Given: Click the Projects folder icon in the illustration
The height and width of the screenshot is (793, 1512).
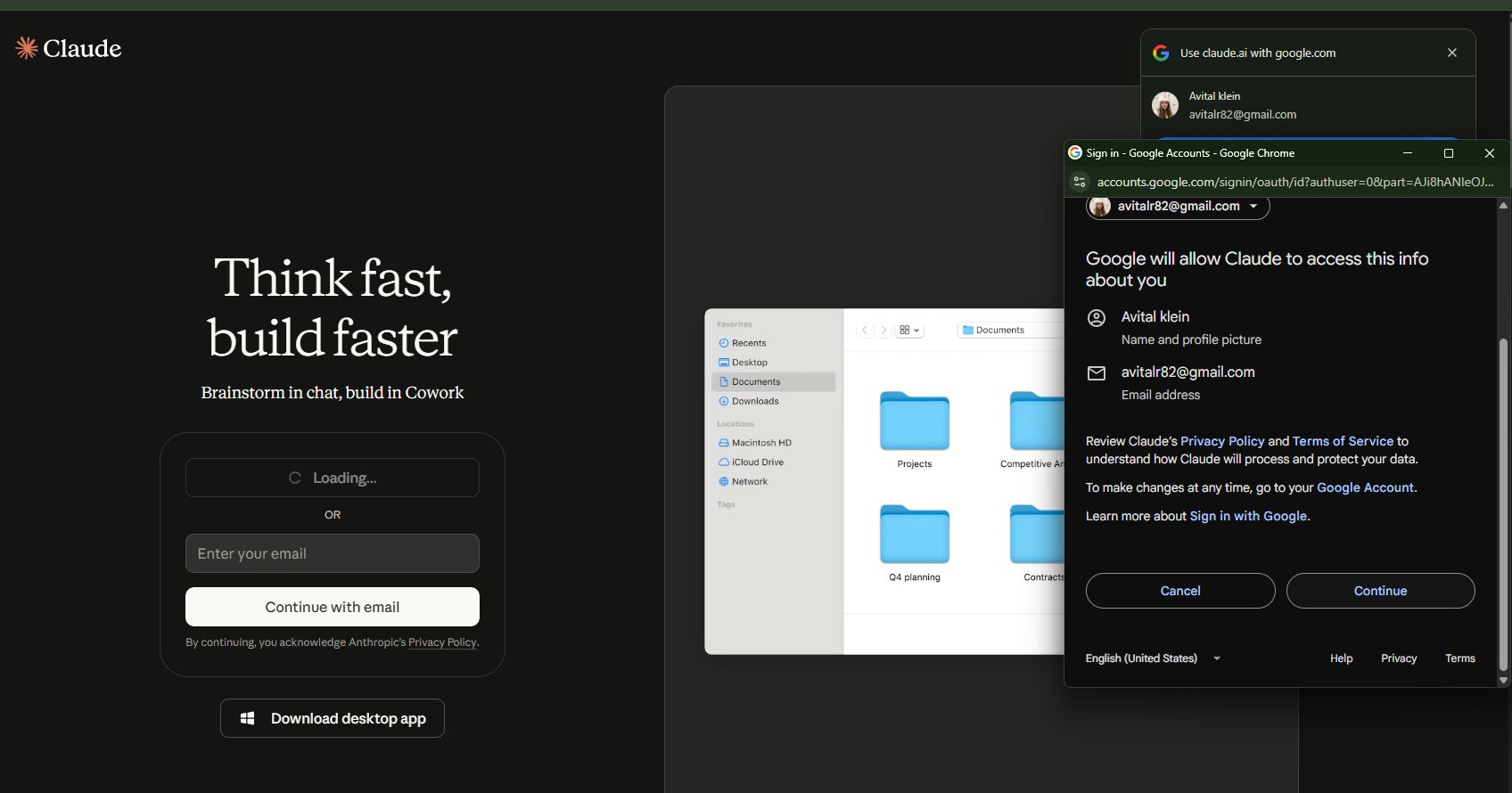Looking at the screenshot, I should tap(915, 421).
